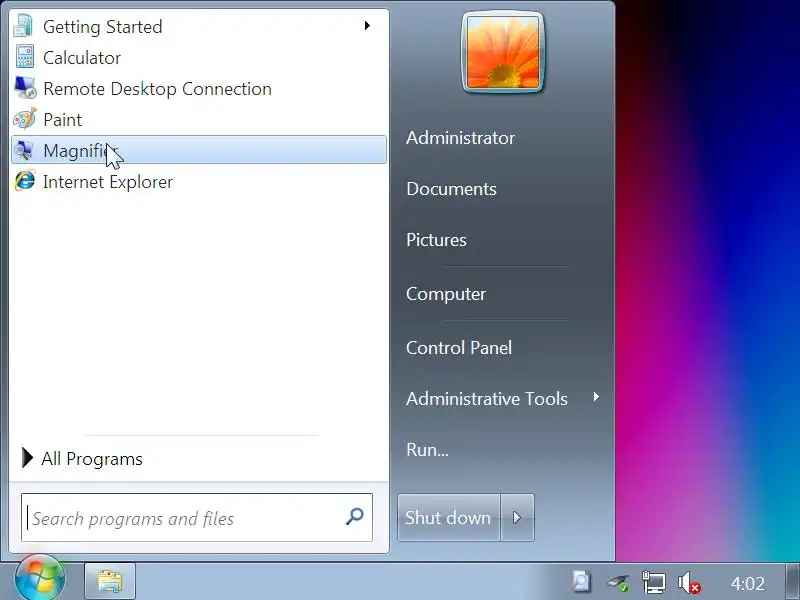Click the user account flower picture
800x600 pixels.
pos(503,53)
